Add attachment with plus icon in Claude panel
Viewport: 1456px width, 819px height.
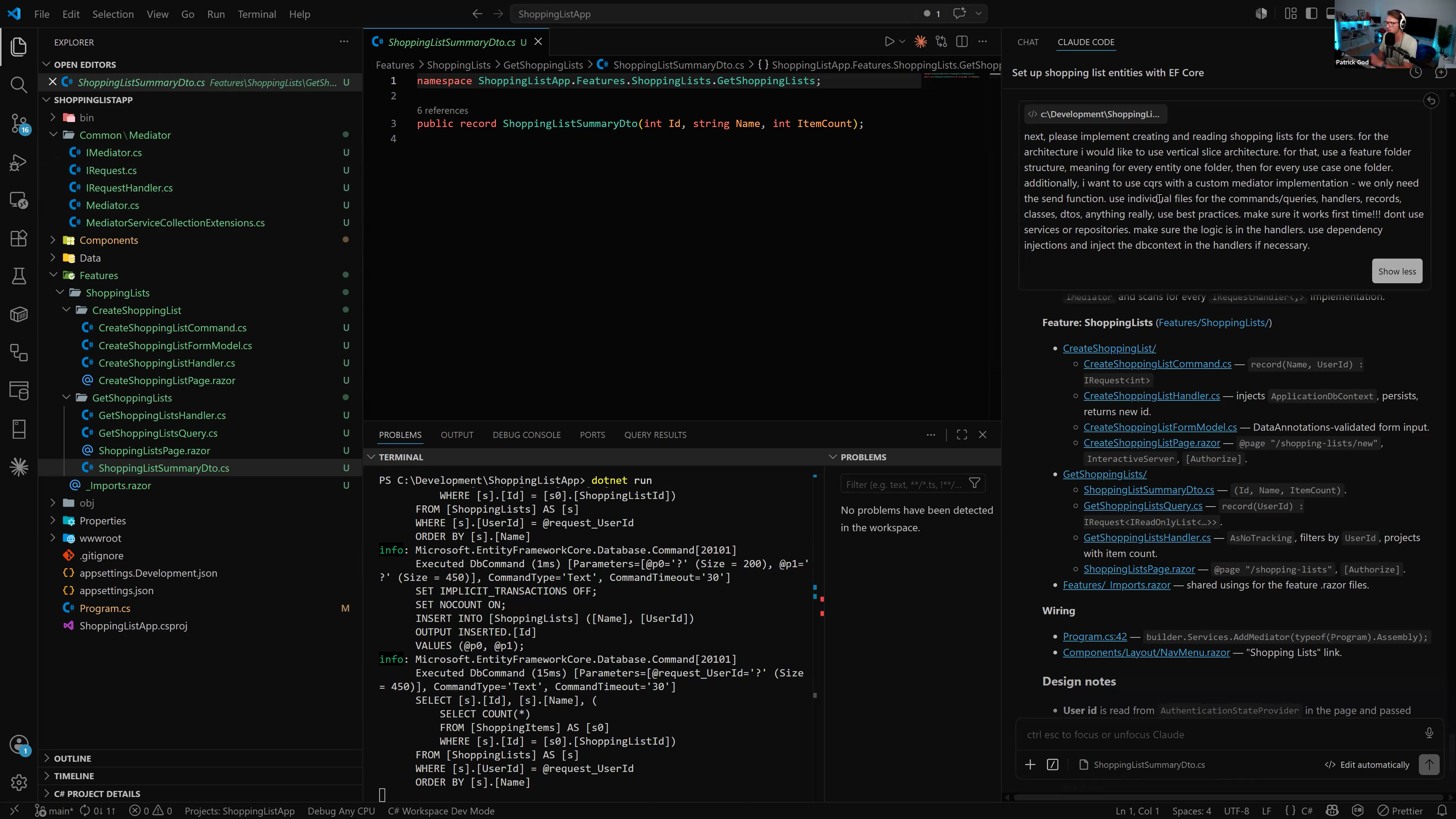coord(1030,765)
